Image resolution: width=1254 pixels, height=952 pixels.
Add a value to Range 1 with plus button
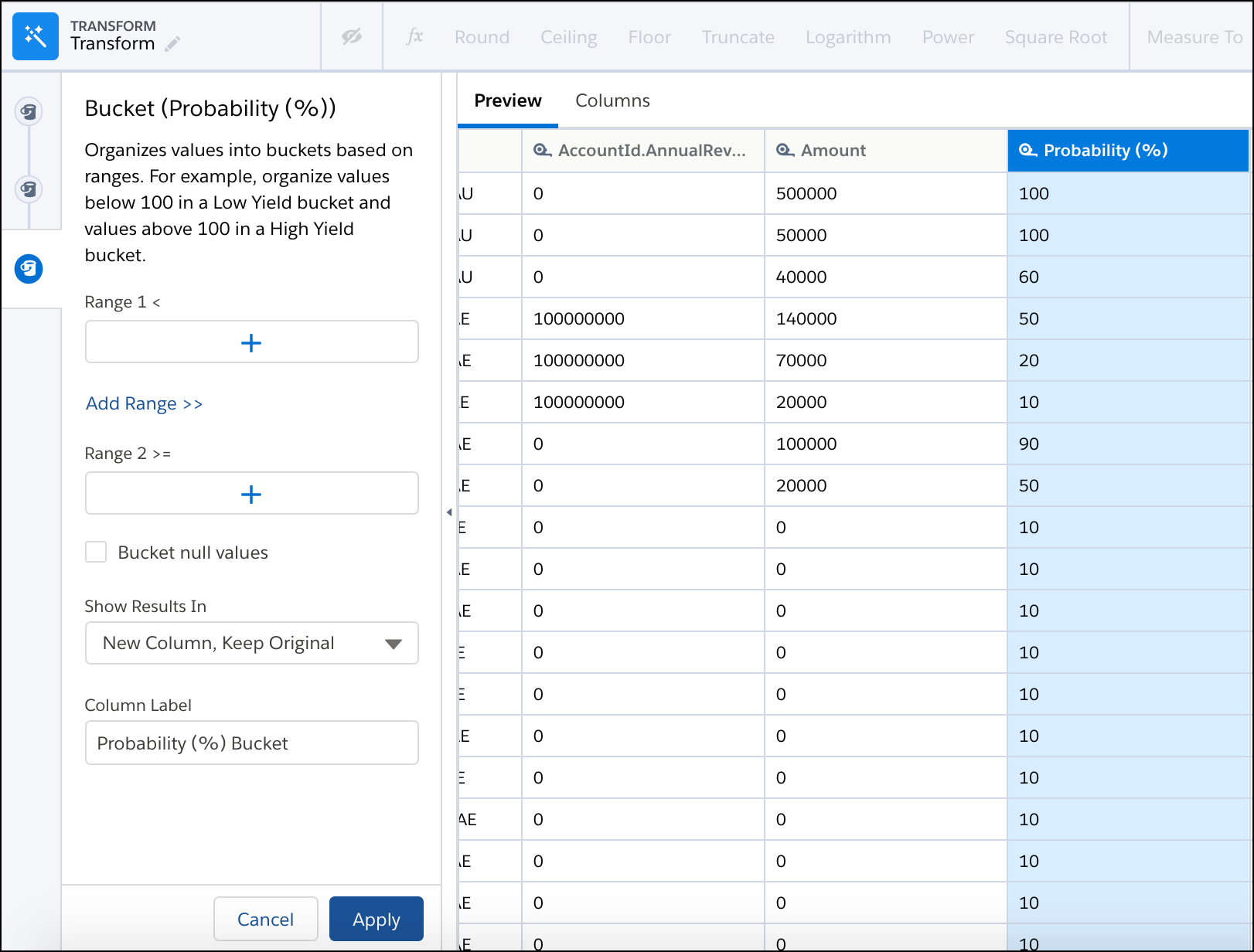click(x=251, y=342)
